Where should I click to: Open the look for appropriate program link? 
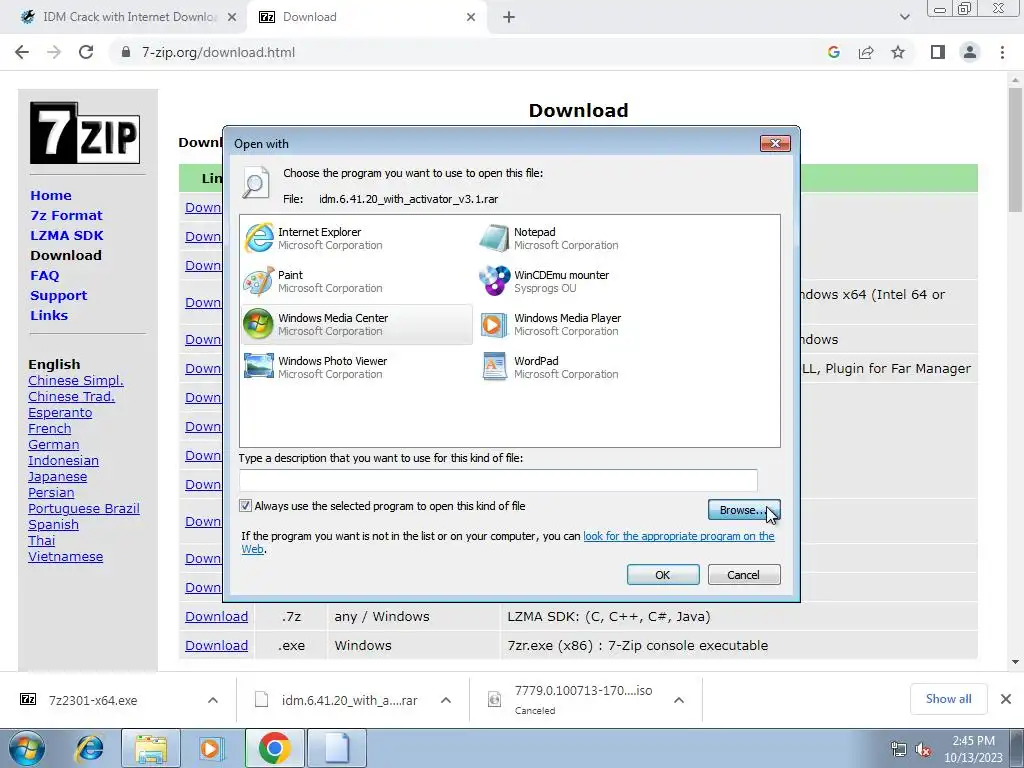[x=679, y=536]
